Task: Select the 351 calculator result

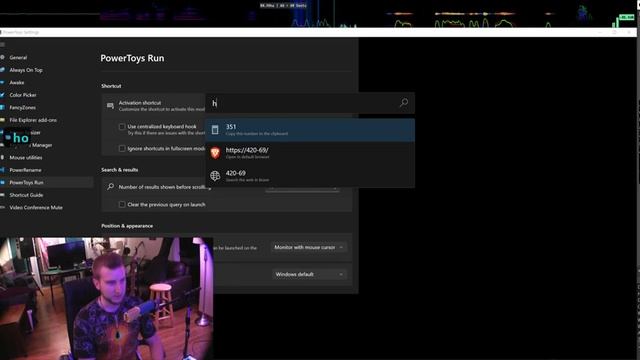Action: (x=310, y=130)
